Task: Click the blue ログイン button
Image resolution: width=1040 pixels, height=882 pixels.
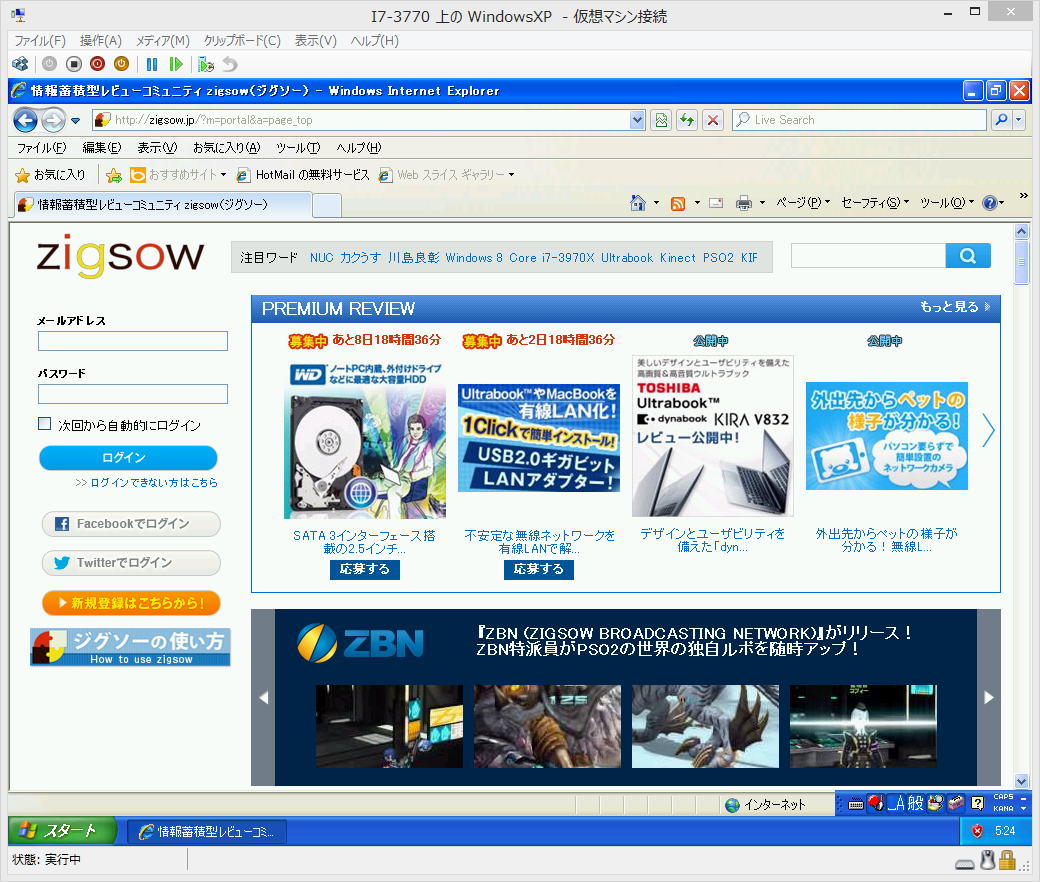Action: (x=128, y=458)
